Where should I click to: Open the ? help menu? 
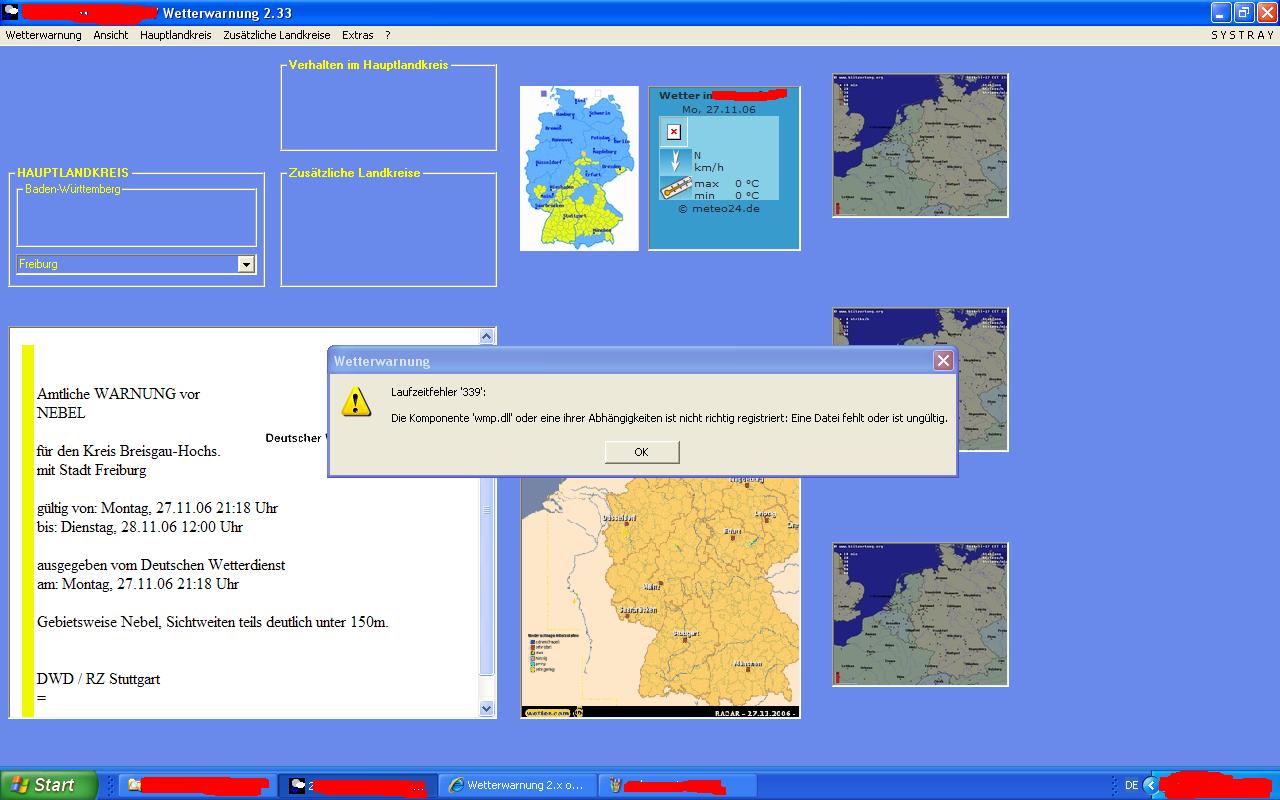click(x=388, y=35)
